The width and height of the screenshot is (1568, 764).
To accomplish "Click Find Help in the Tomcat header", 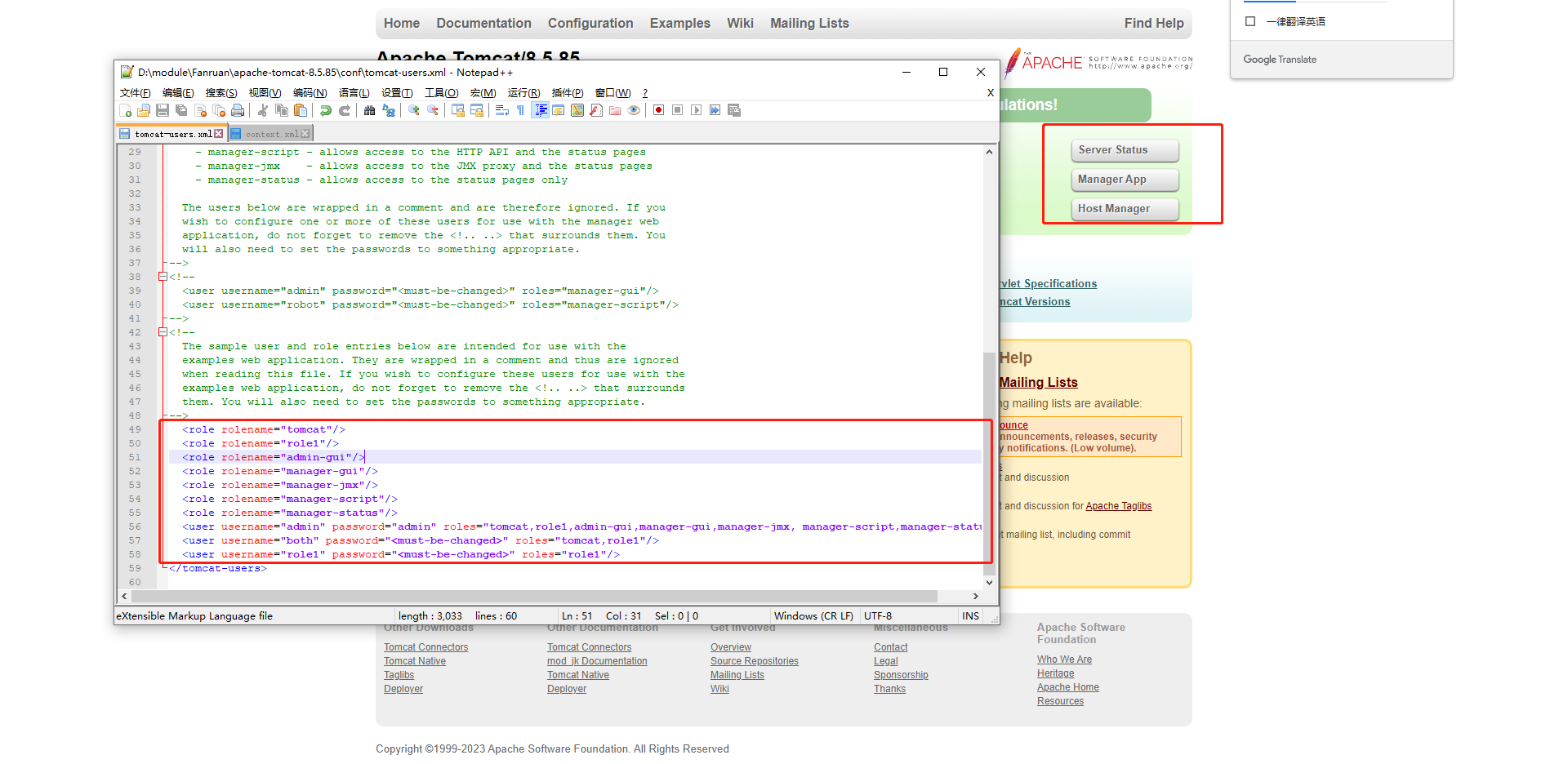I will pyautogui.click(x=1154, y=24).
